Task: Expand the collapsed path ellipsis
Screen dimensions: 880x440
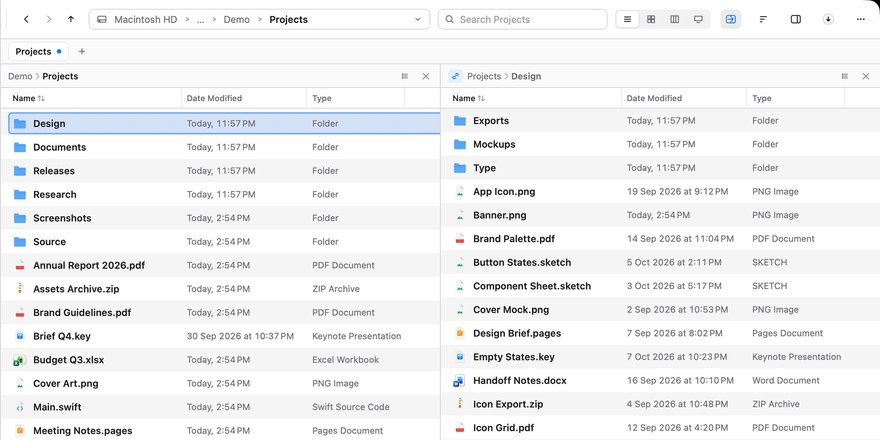Action: point(200,20)
